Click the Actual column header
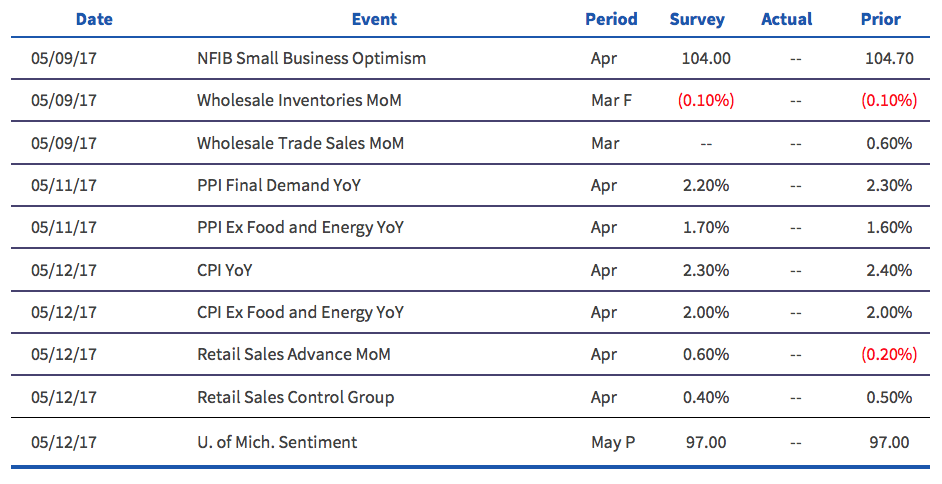This screenshot has height=484, width=942. [786, 19]
